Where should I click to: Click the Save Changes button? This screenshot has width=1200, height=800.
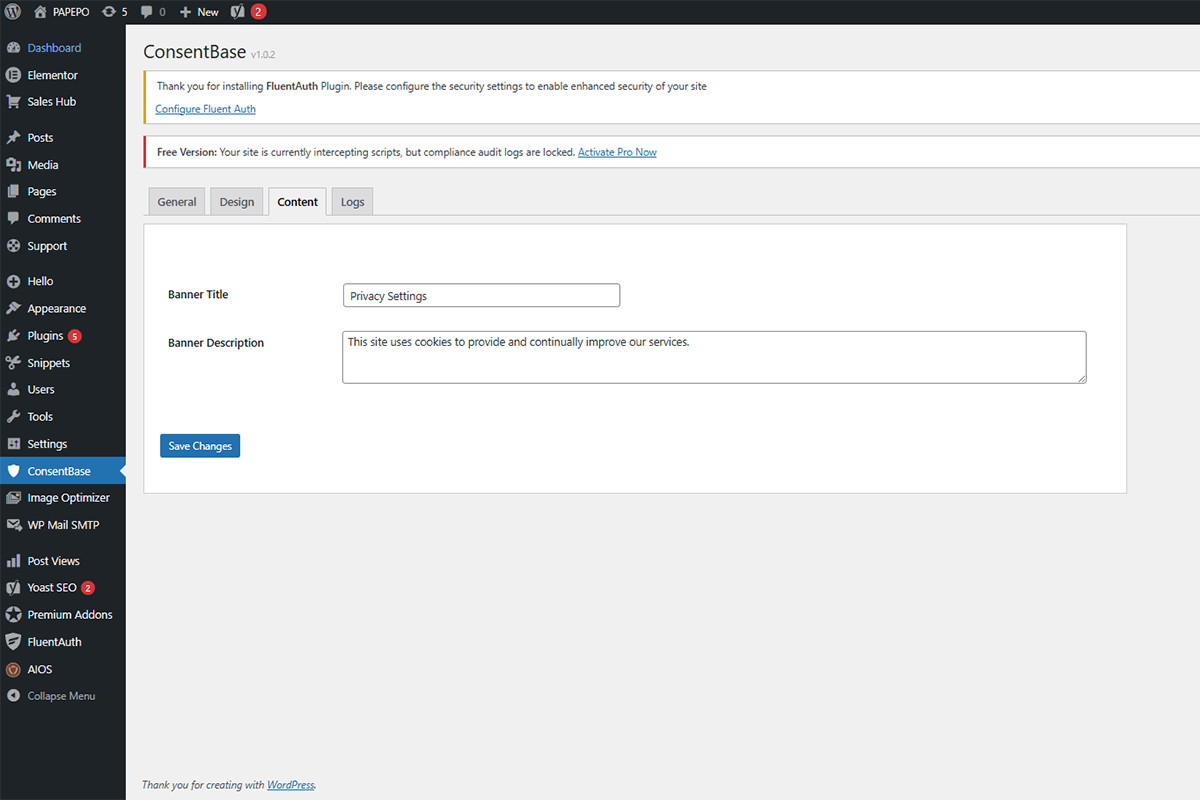point(199,445)
